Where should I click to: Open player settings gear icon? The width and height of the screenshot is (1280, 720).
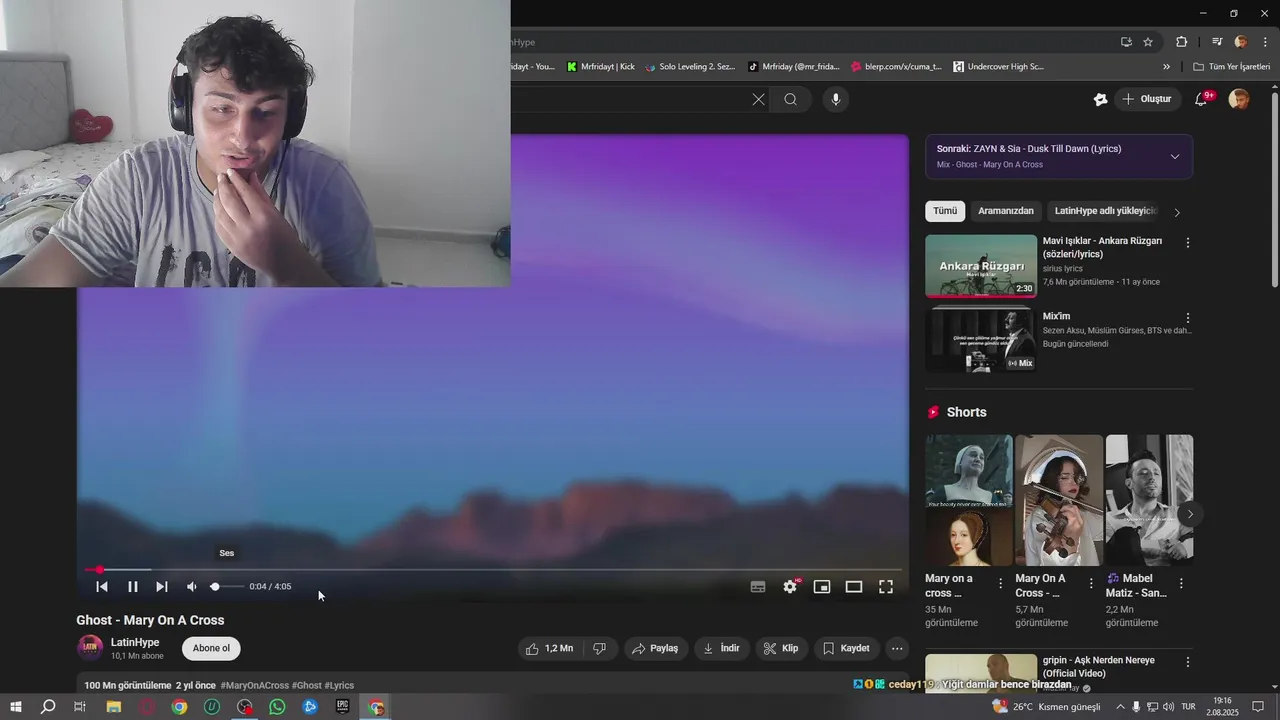790,587
